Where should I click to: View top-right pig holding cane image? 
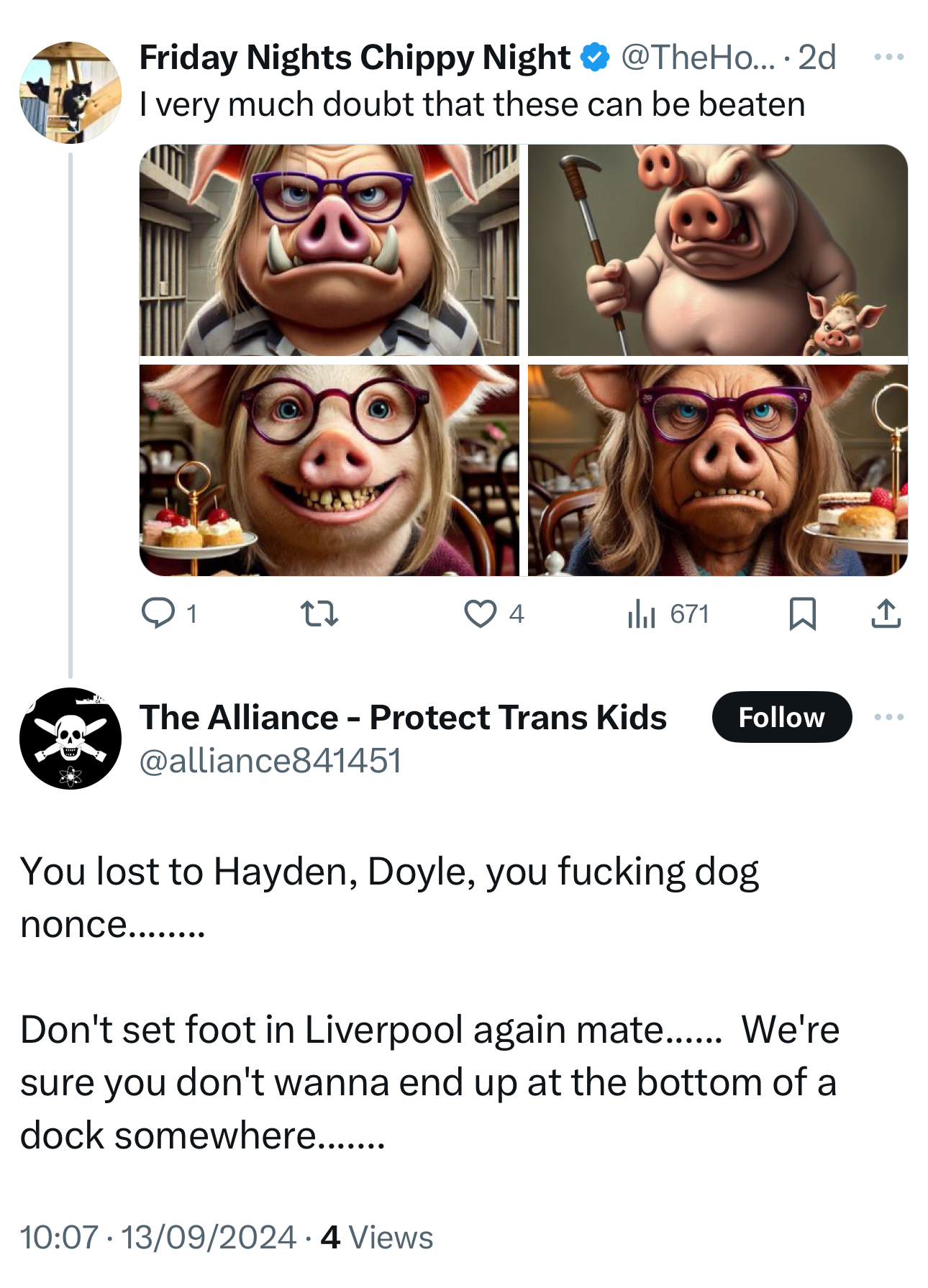pos(717,250)
